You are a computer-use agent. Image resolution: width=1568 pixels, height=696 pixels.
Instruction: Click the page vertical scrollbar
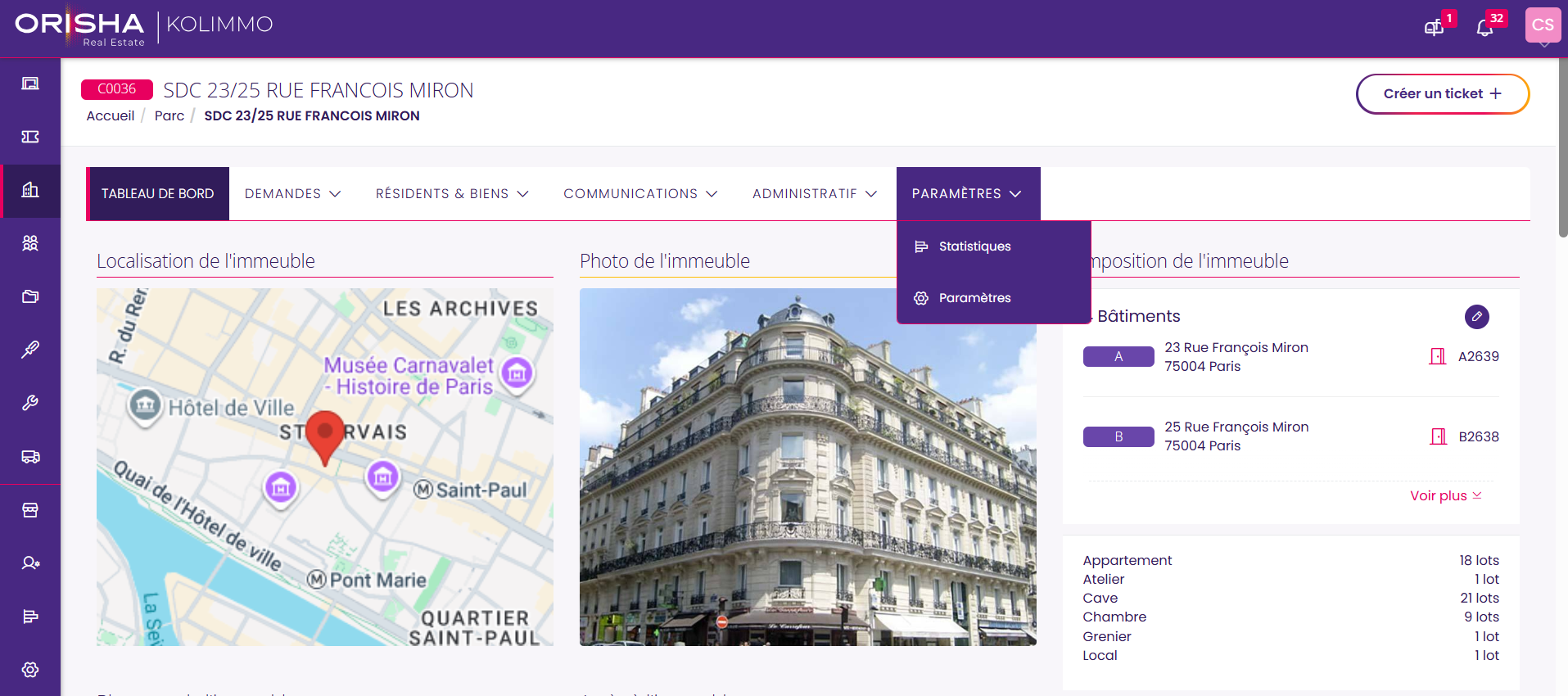click(1562, 147)
